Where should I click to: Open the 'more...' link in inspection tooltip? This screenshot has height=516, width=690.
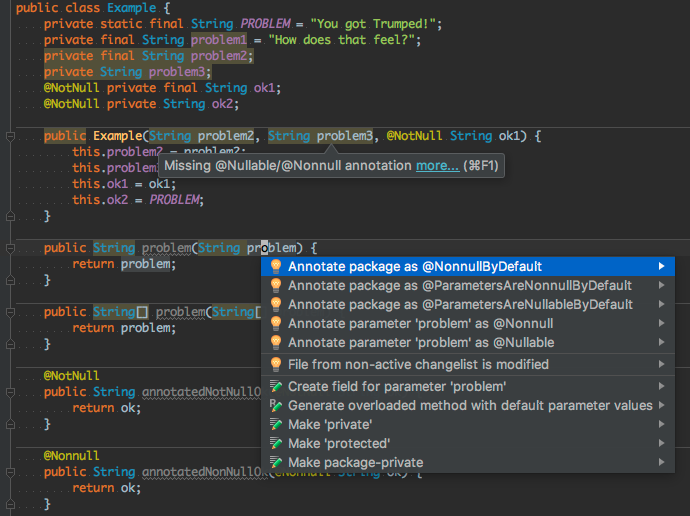tap(437, 166)
